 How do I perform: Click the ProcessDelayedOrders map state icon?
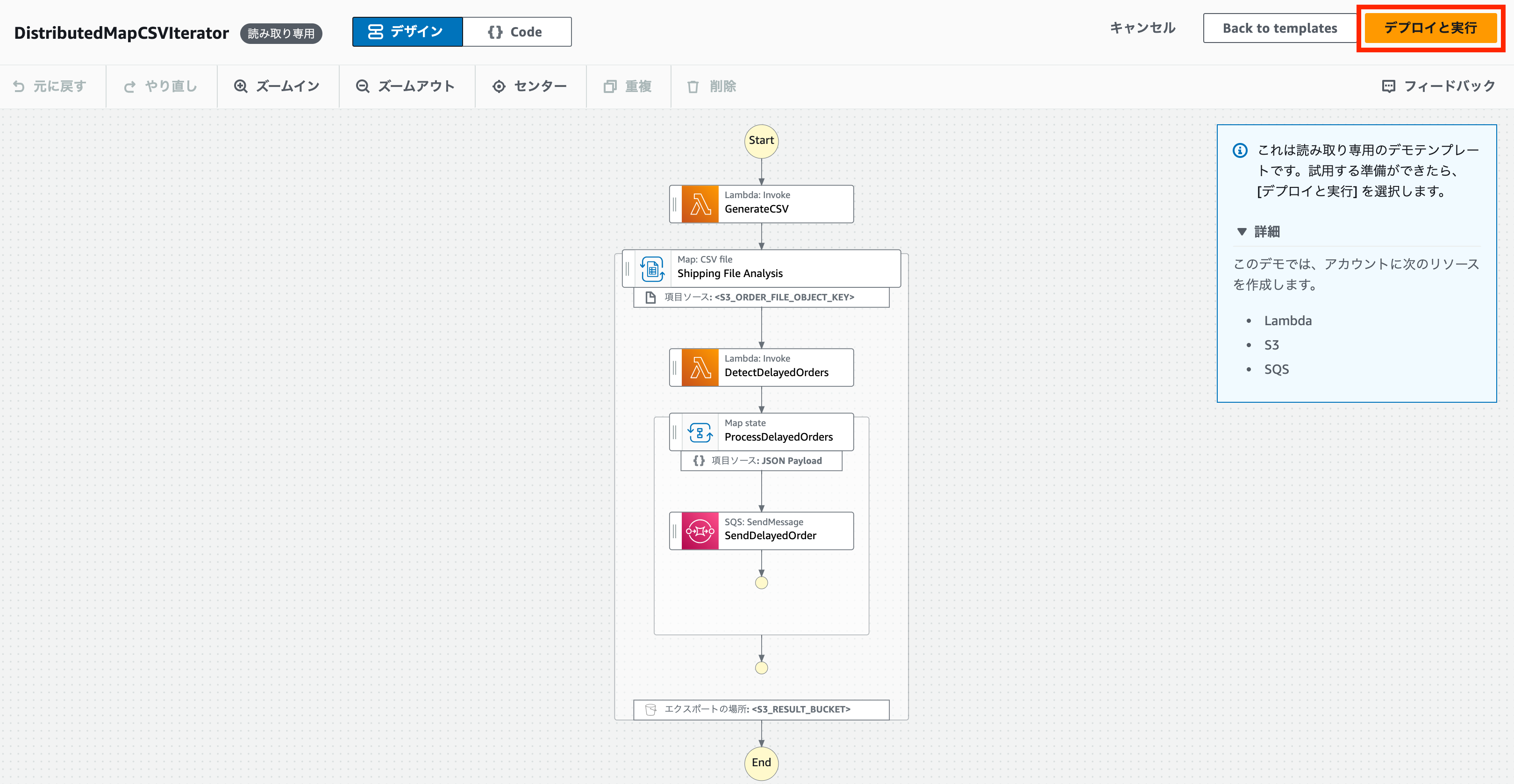click(700, 432)
